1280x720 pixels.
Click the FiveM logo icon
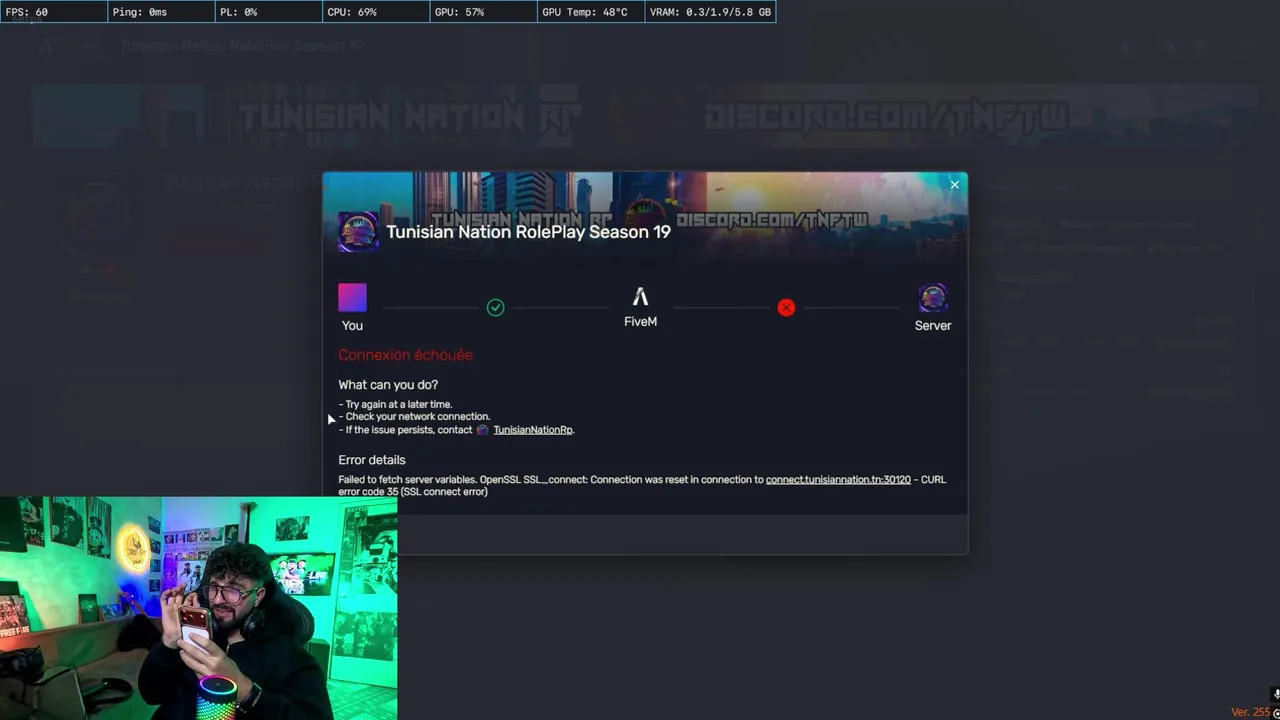tap(640, 297)
